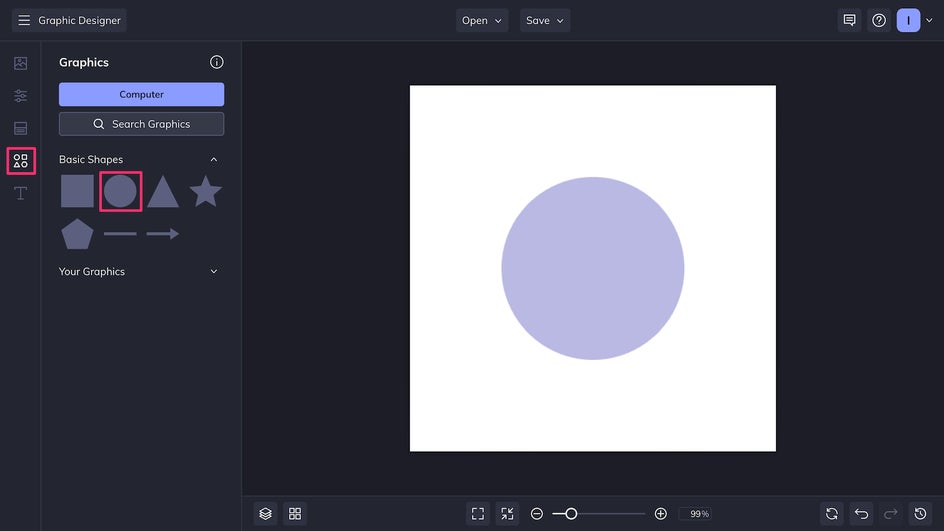The image size is (944, 531).
Task: Open the Save dropdown menu
Action: (545, 20)
